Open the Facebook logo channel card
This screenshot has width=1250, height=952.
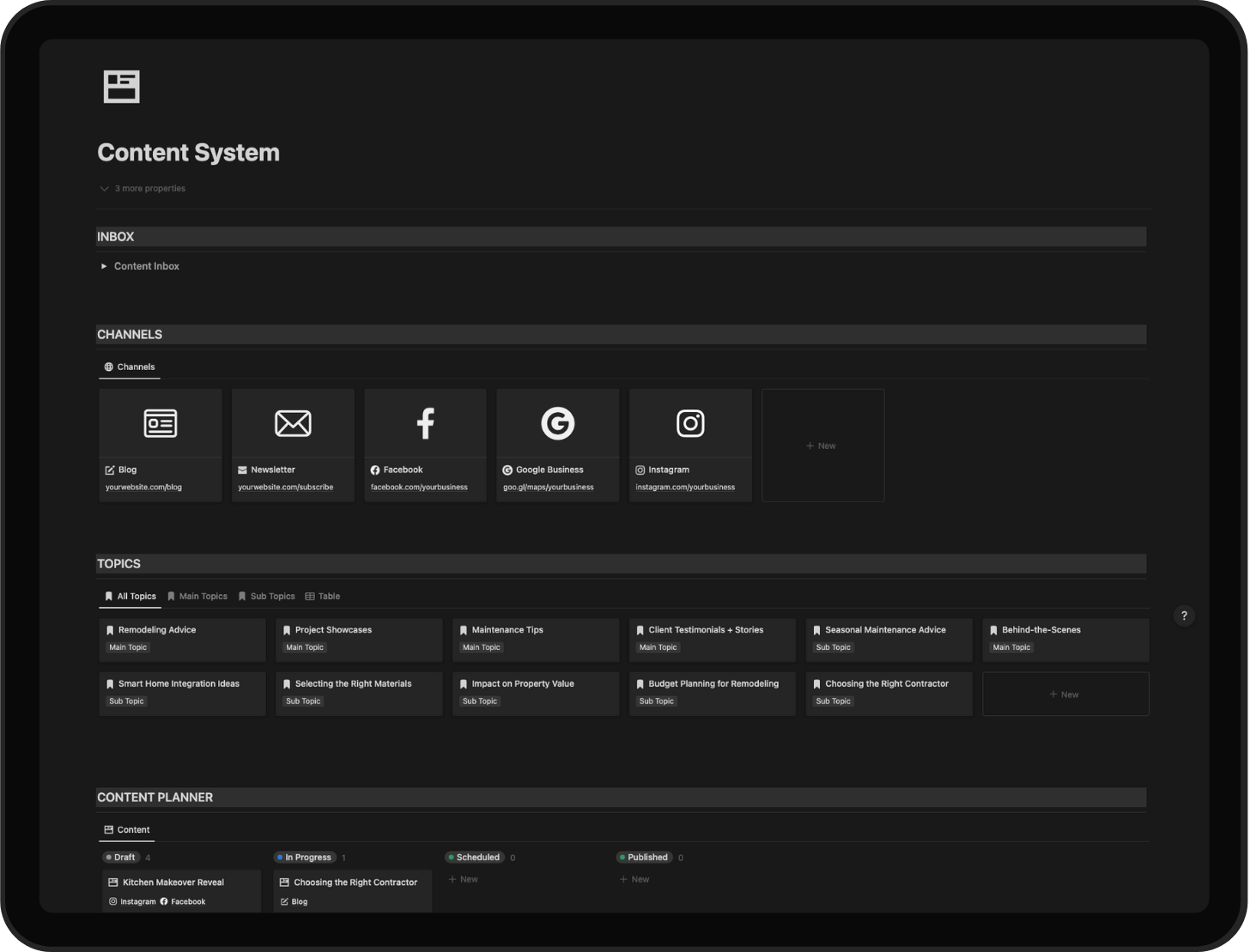point(425,423)
